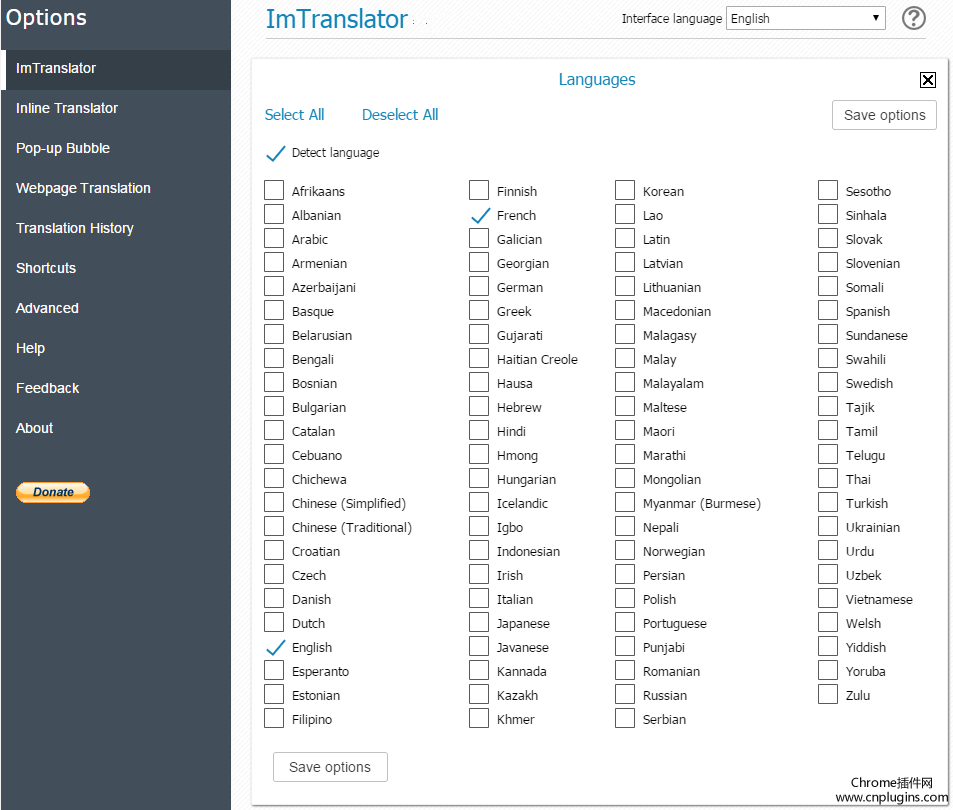953x810 pixels.
Task: Click the bottom Save options button
Action: coord(330,767)
